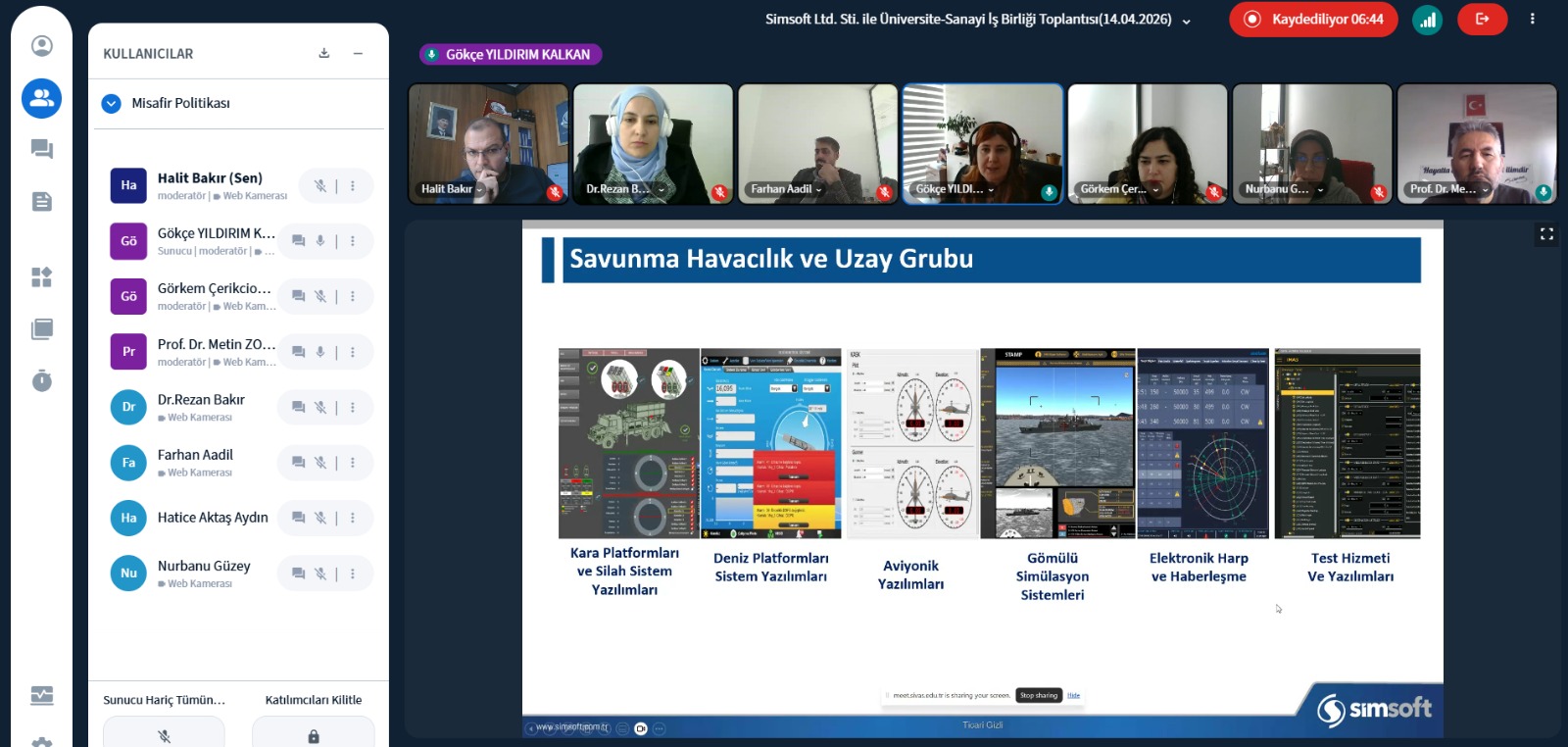Open shared notes in the left sidebar
The width and height of the screenshot is (1568, 747).
point(41,202)
